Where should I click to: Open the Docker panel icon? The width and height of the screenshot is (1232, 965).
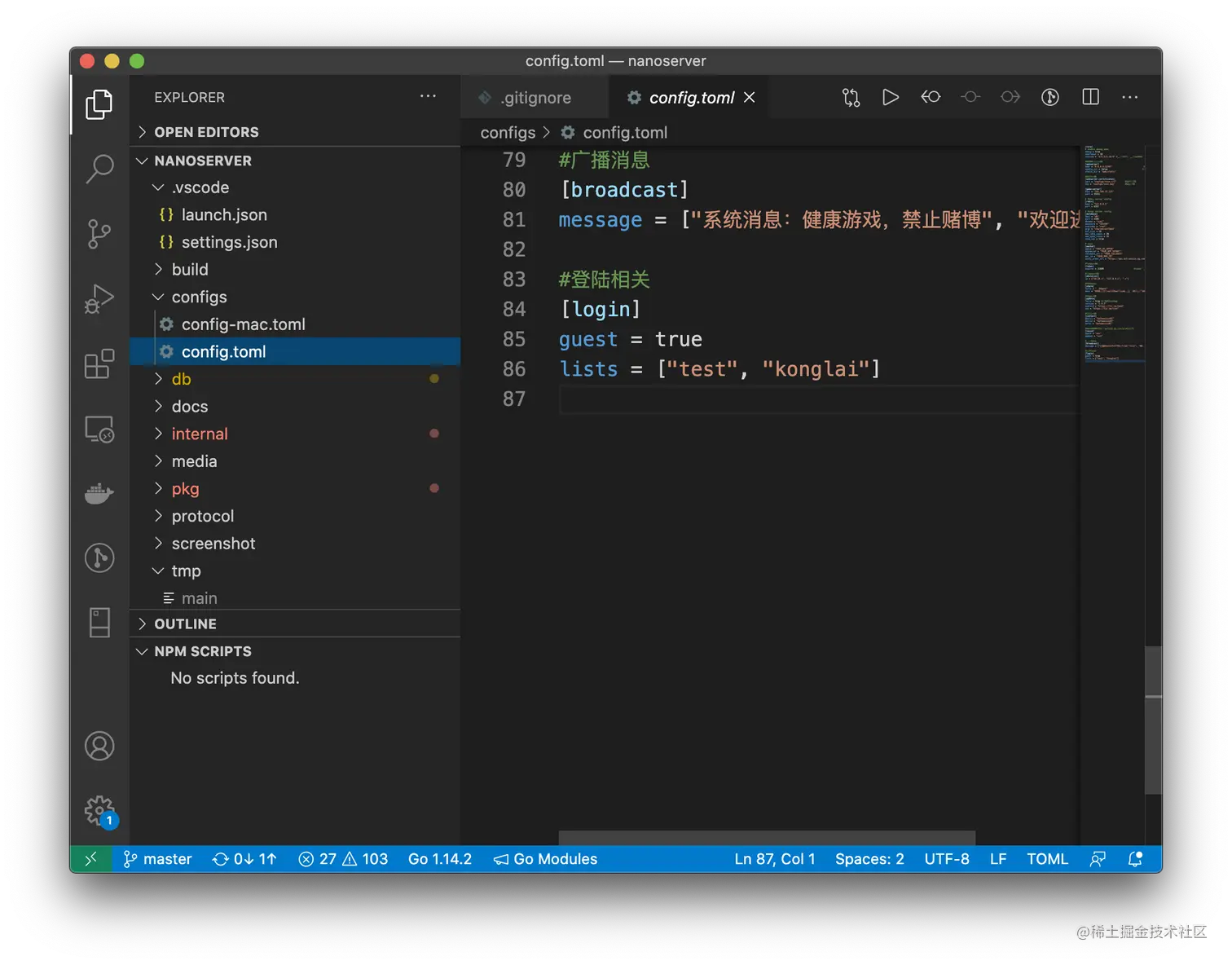coord(99,493)
